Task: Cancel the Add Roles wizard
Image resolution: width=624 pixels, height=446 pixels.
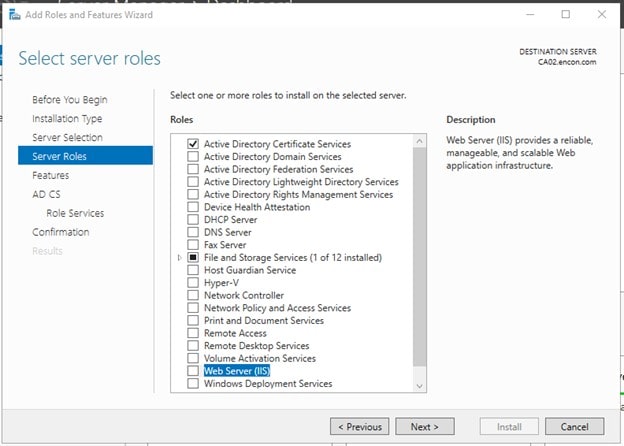Action: click(574, 427)
